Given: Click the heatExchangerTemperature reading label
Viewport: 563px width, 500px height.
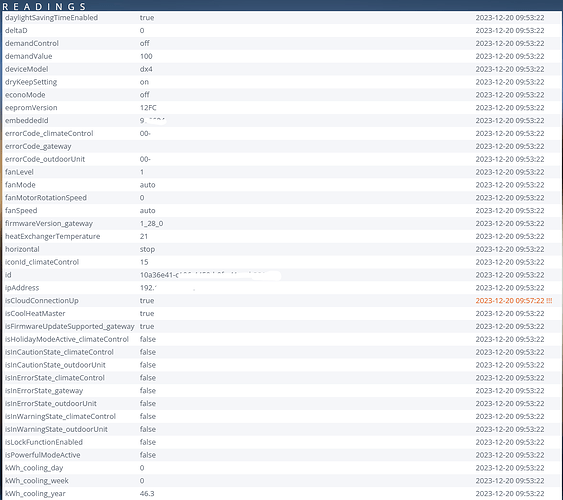Looking at the screenshot, I should pos(52,237).
